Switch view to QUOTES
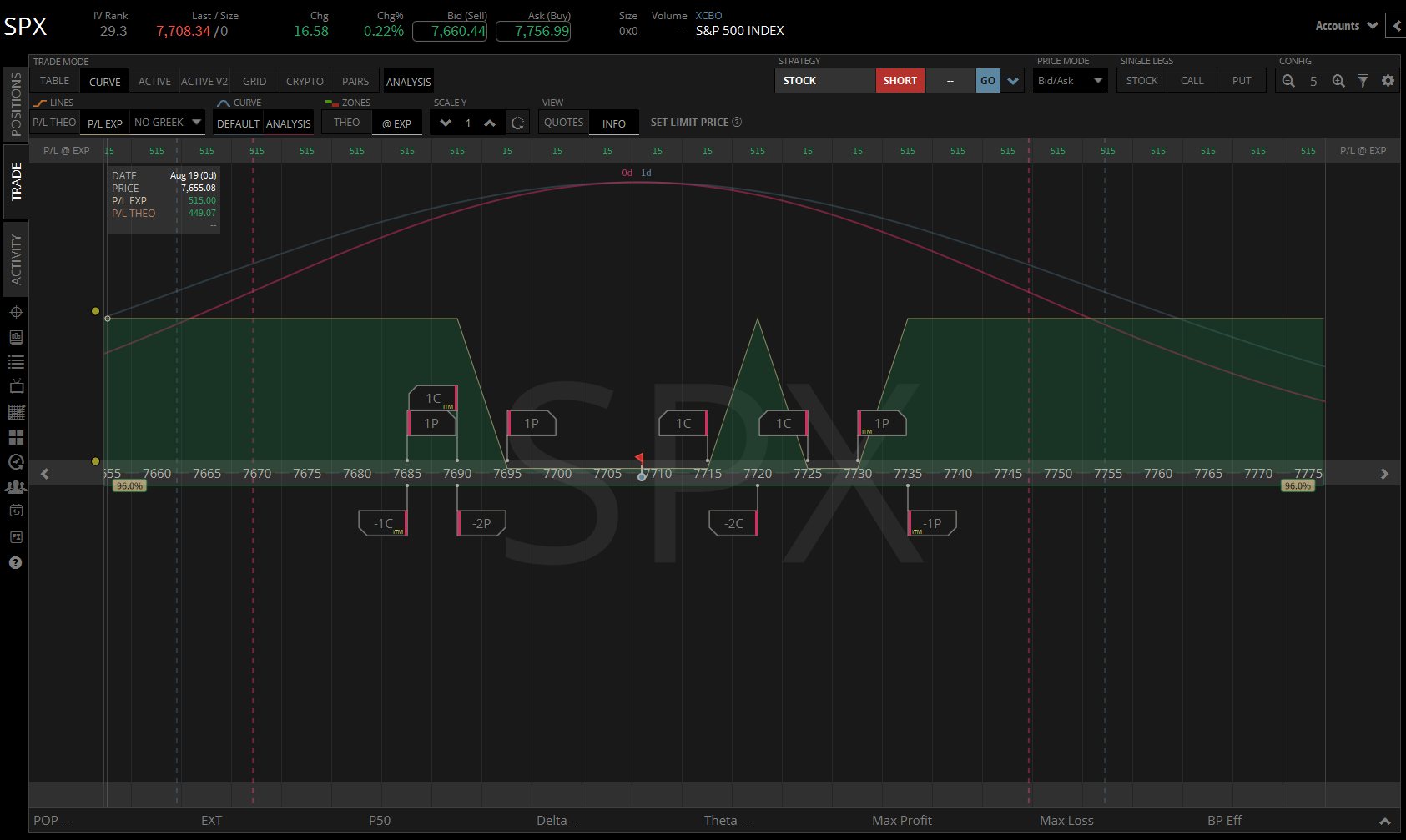This screenshot has height=840, width=1406. 564,123
